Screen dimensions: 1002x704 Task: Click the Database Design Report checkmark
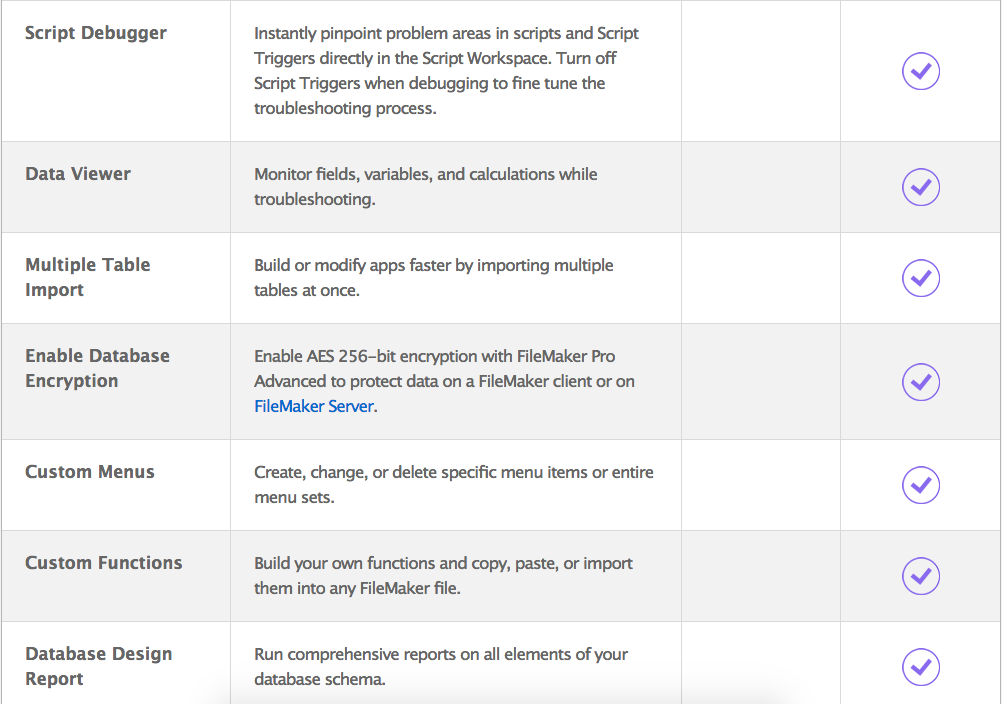click(x=921, y=667)
